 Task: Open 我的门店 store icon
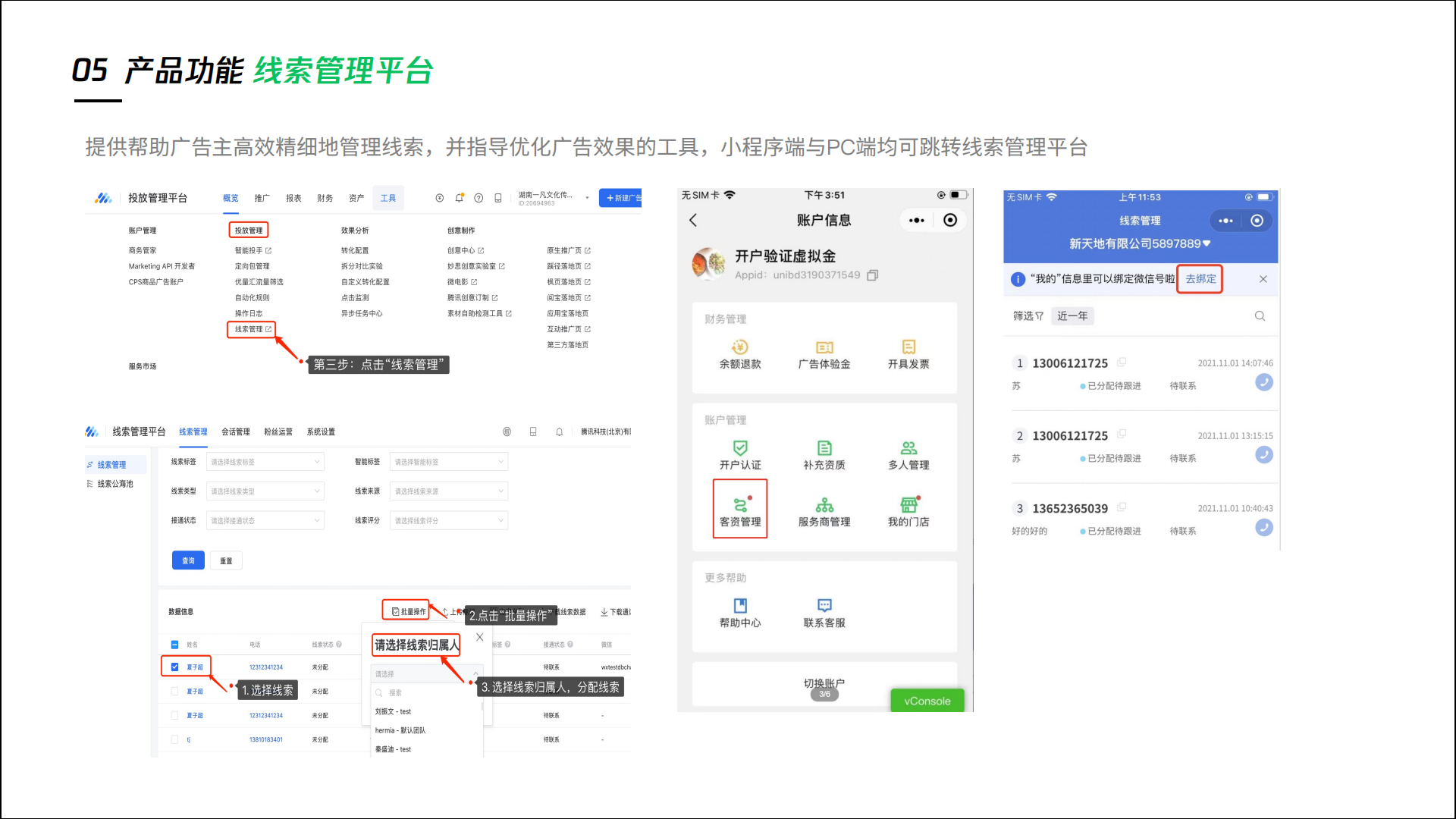[908, 505]
